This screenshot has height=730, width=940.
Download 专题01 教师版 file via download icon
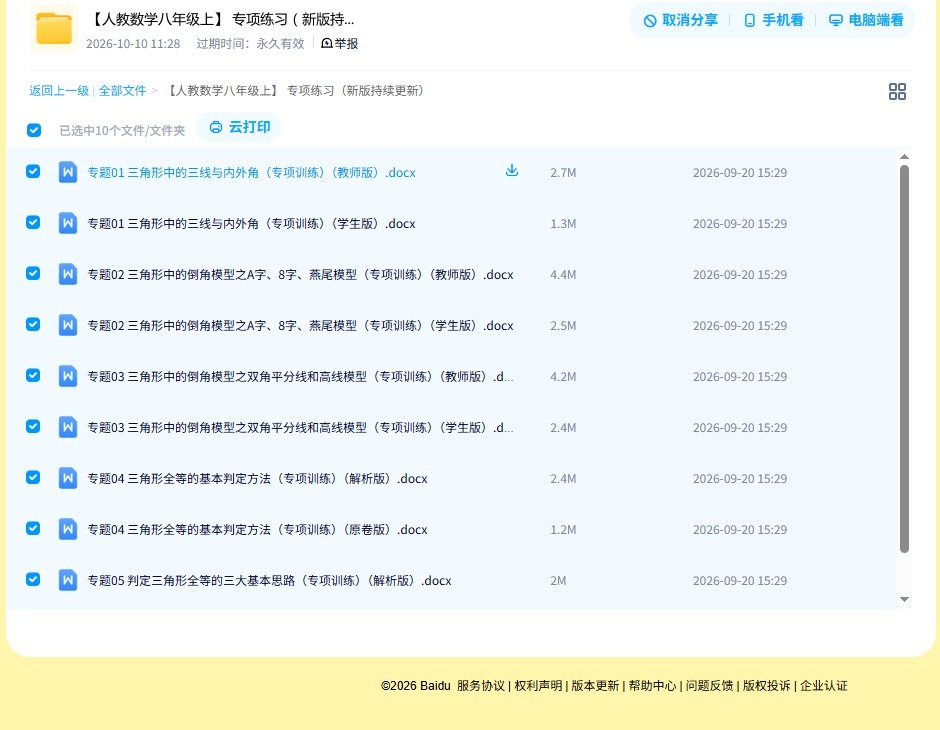(x=511, y=171)
